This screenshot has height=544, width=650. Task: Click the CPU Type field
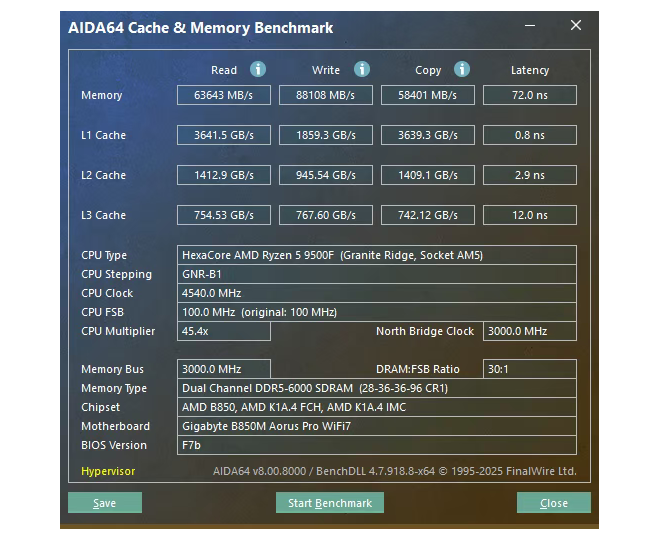click(376, 255)
